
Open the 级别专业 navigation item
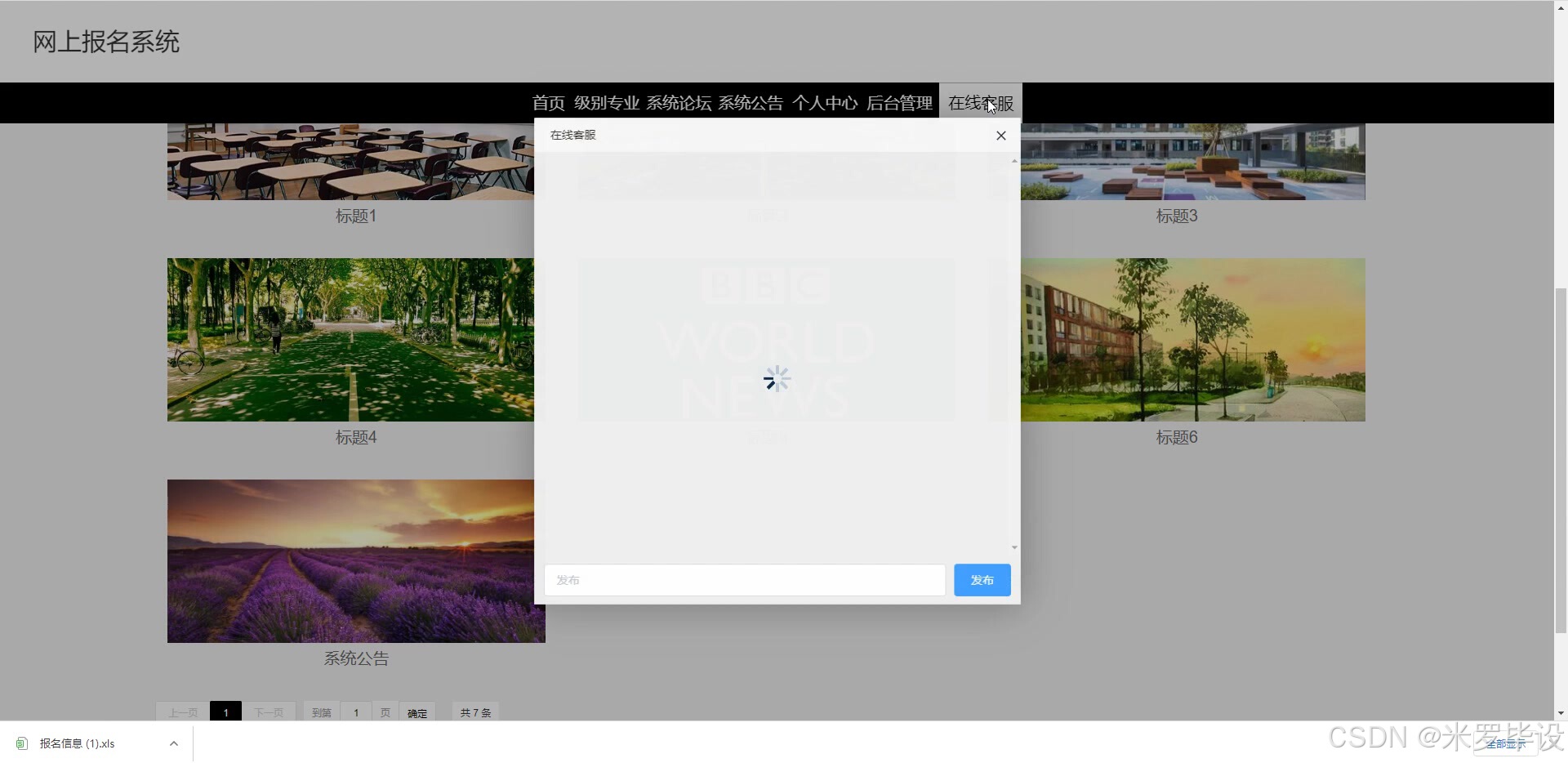click(607, 103)
